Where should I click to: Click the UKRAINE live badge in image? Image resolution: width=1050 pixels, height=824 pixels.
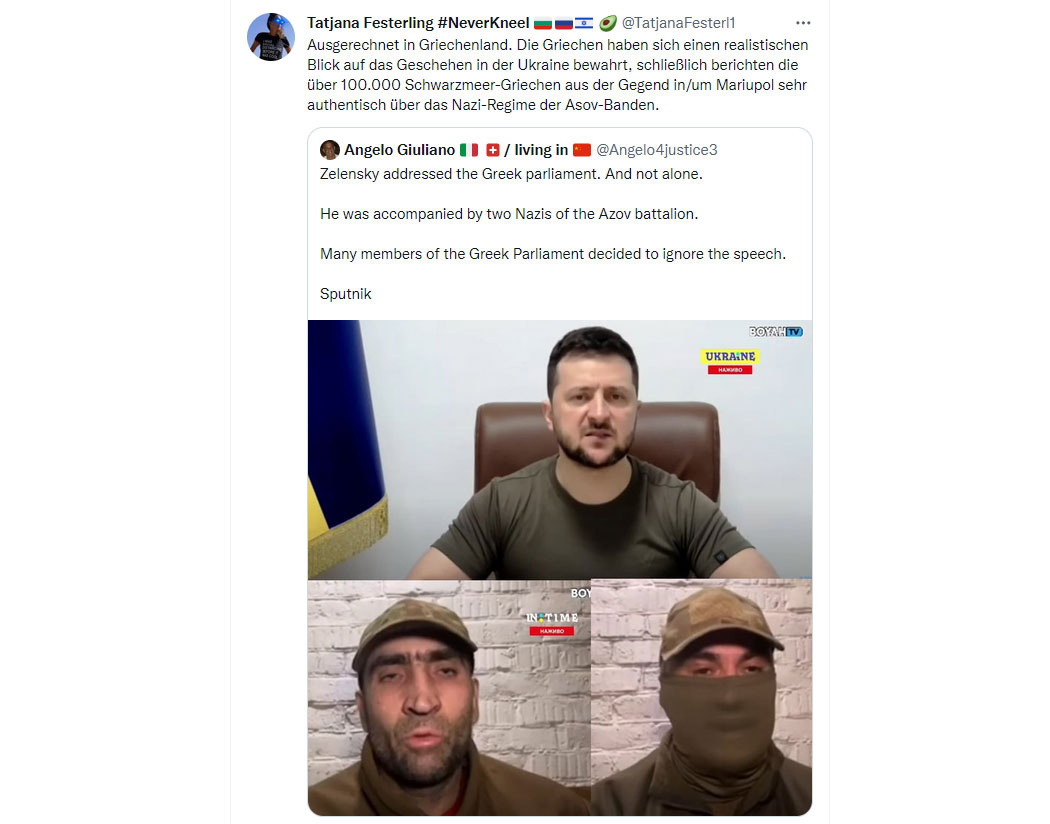[730, 361]
